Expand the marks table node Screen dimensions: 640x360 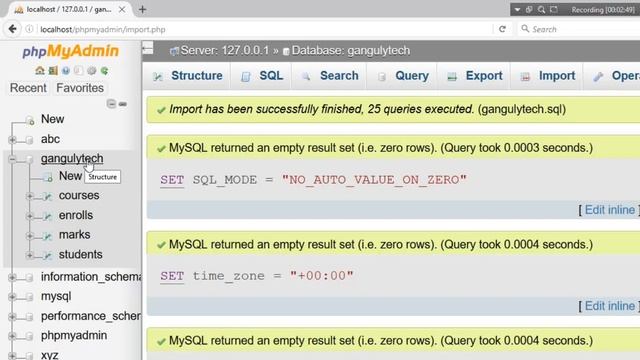29,236
